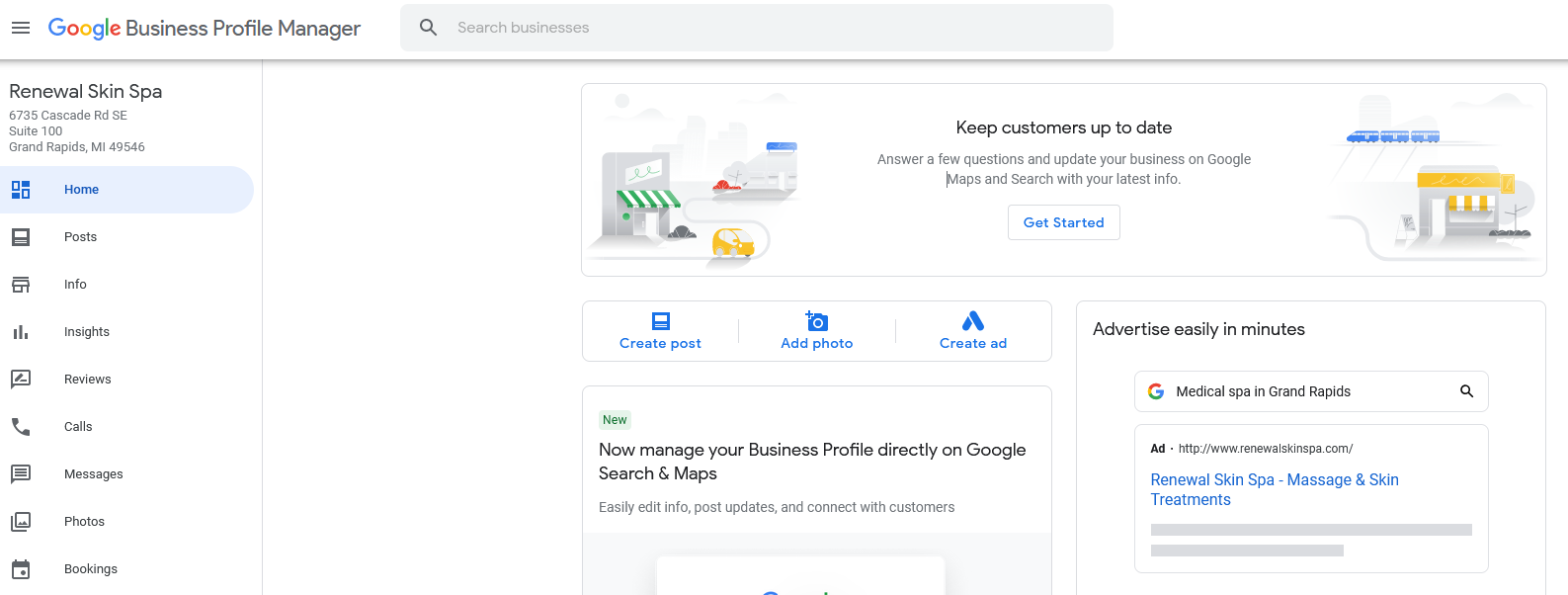The image size is (1568, 595).
Task: Click the Create post icon button
Action: [660, 331]
